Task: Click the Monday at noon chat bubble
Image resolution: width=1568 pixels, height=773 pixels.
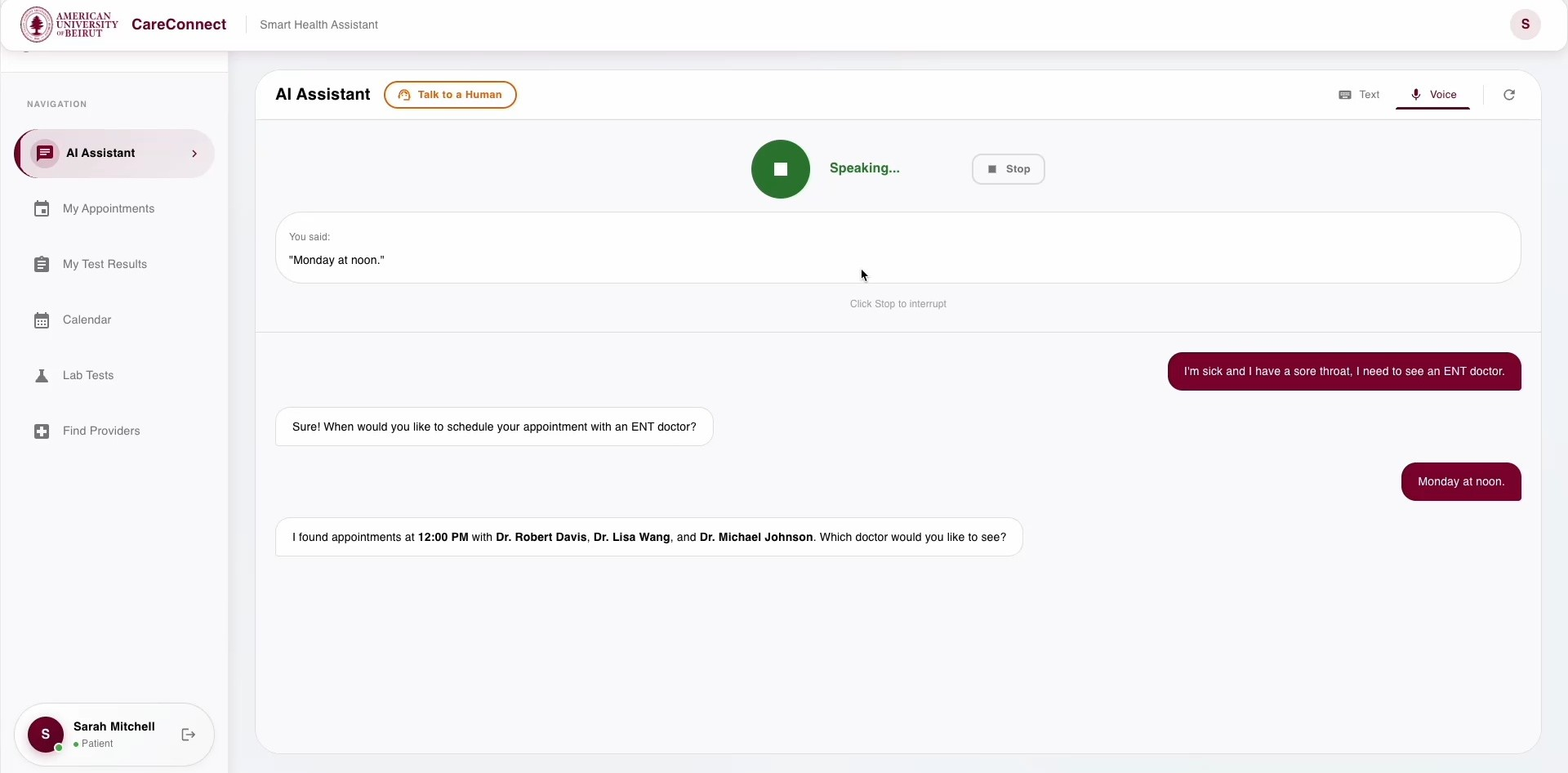Action: click(x=1461, y=482)
